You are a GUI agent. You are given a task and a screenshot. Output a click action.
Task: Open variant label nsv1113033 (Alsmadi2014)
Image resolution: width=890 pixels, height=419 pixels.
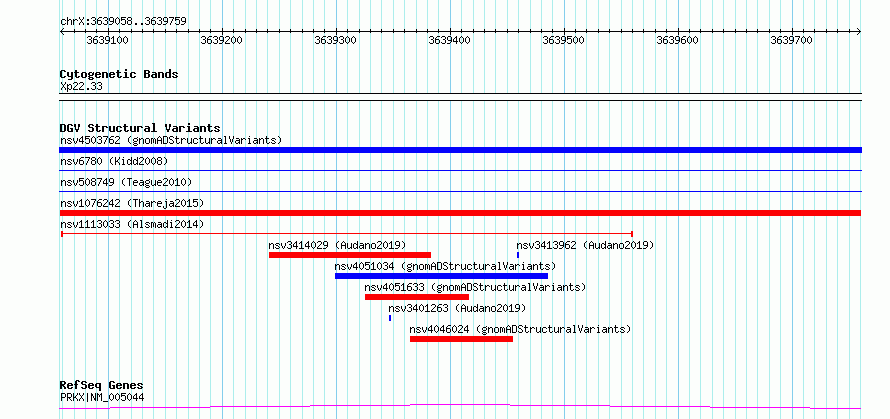click(132, 224)
